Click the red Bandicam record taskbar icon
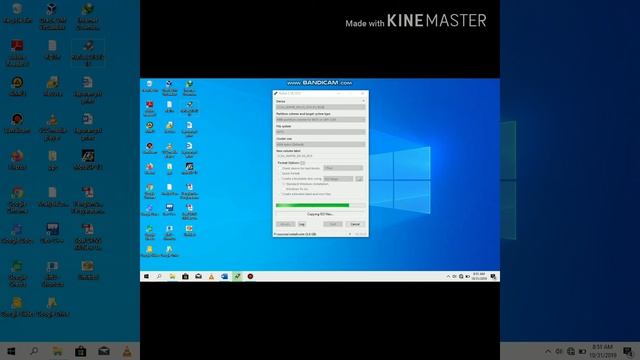 tap(250, 276)
